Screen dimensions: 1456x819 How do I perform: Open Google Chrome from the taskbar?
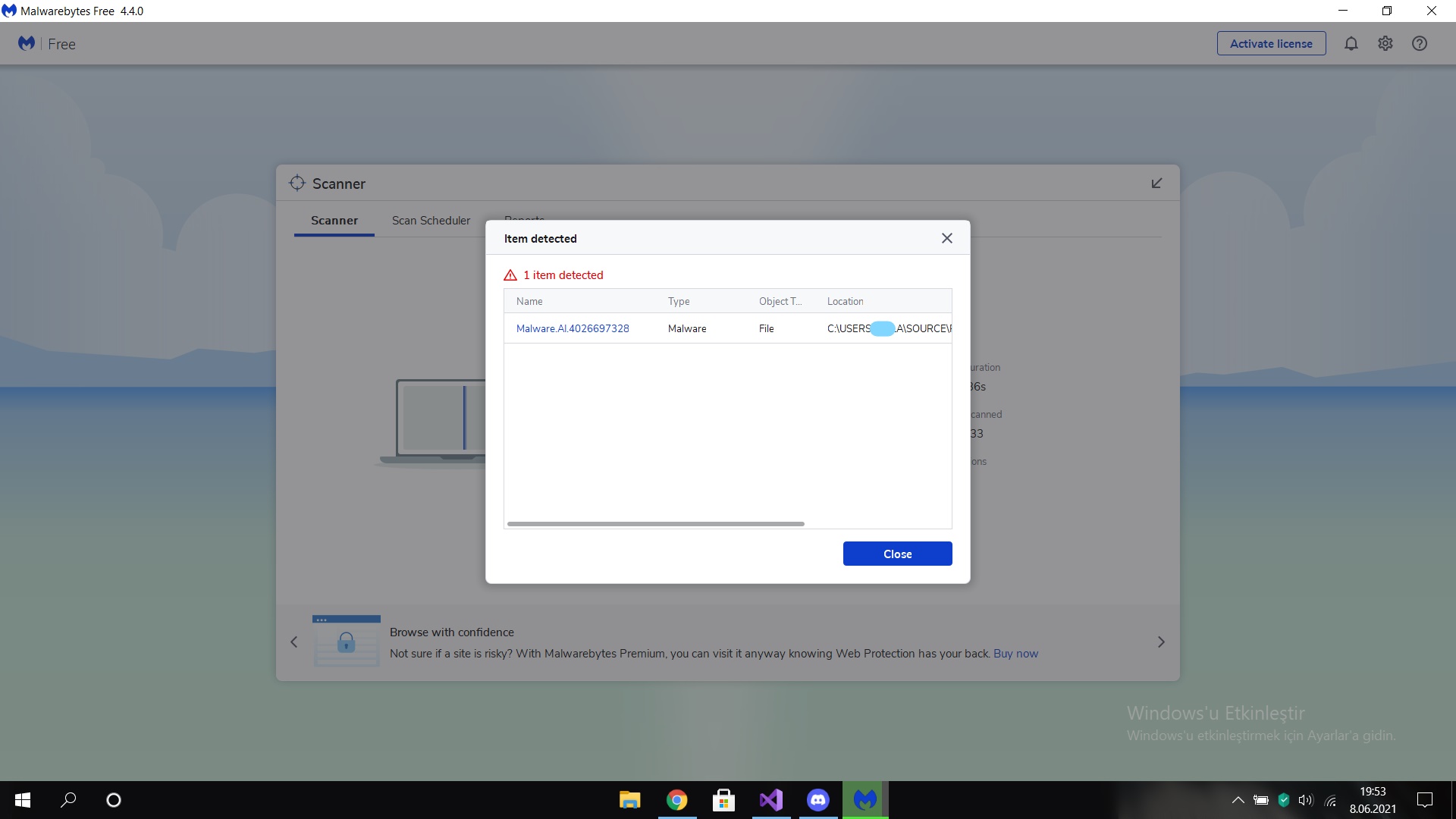point(676,800)
